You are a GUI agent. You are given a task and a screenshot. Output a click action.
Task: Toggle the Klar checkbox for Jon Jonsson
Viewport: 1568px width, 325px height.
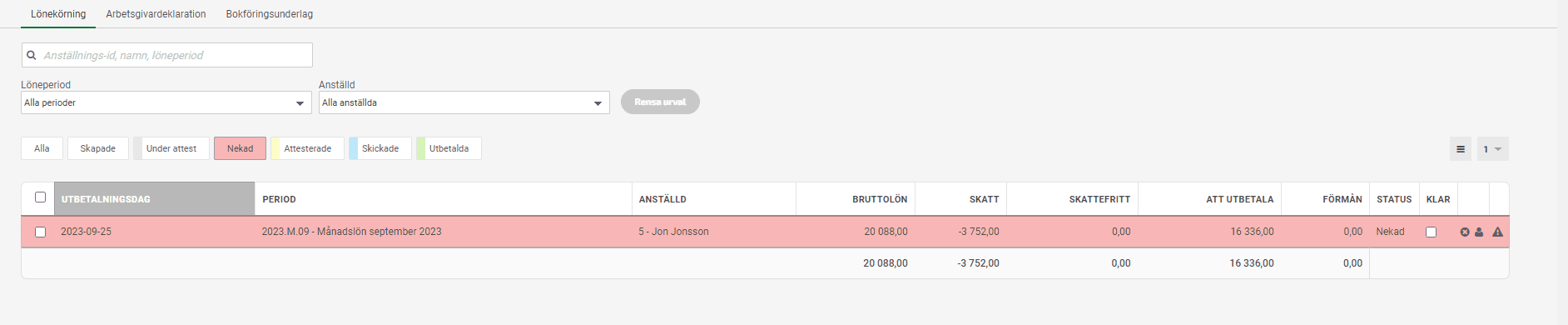click(1431, 232)
